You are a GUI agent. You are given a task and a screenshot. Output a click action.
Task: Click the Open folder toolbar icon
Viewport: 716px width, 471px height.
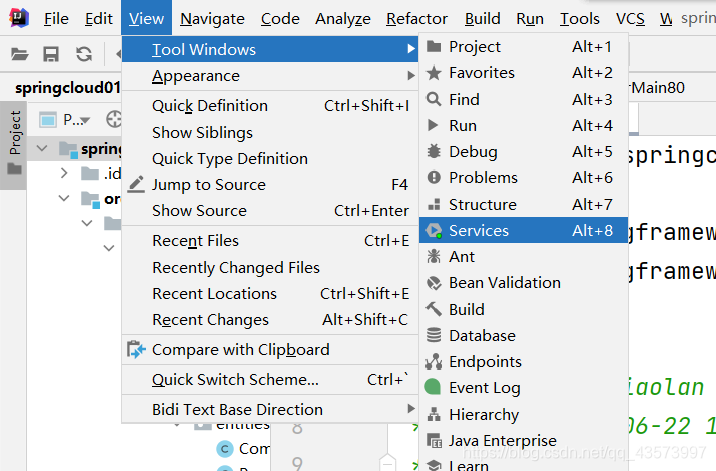tap(19, 54)
